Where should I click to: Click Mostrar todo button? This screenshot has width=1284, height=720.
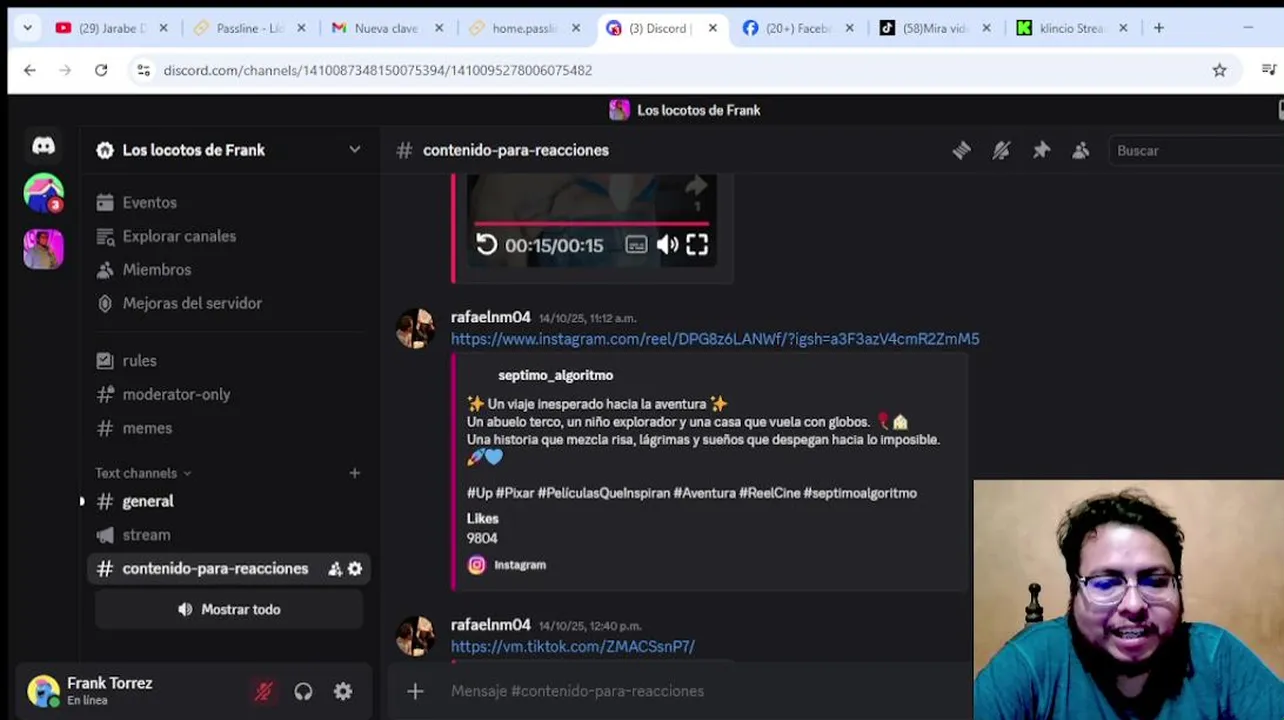pos(229,609)
